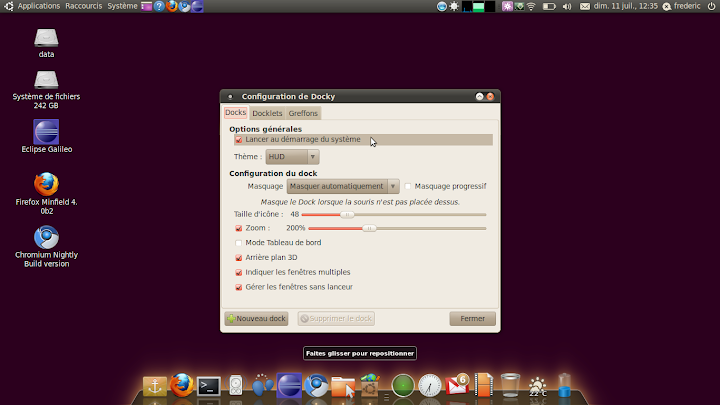The image size is (720, 405).
Task: Launch Firefox from the dock
Action: pyautogui.click(x=181, y=385)
